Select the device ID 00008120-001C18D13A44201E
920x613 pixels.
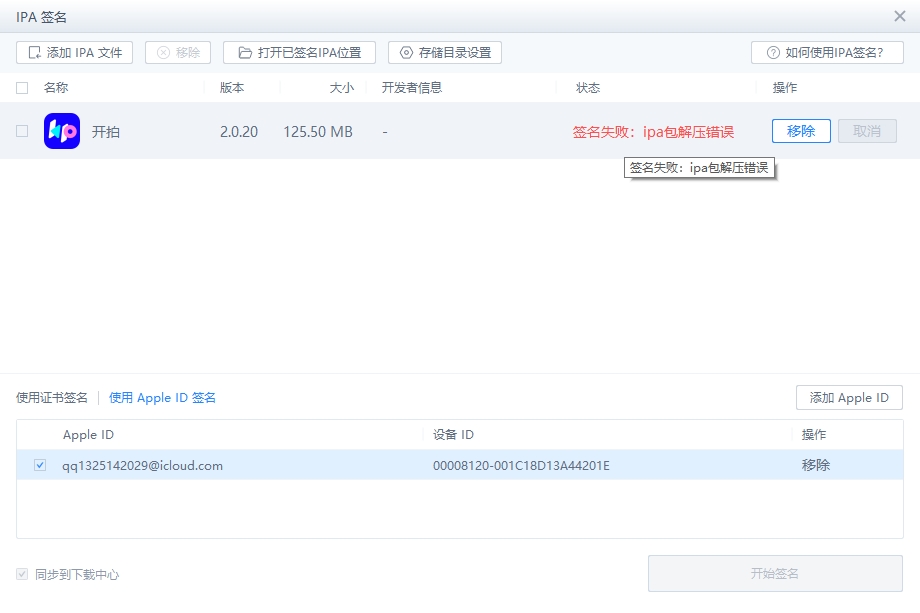[521, 465]
